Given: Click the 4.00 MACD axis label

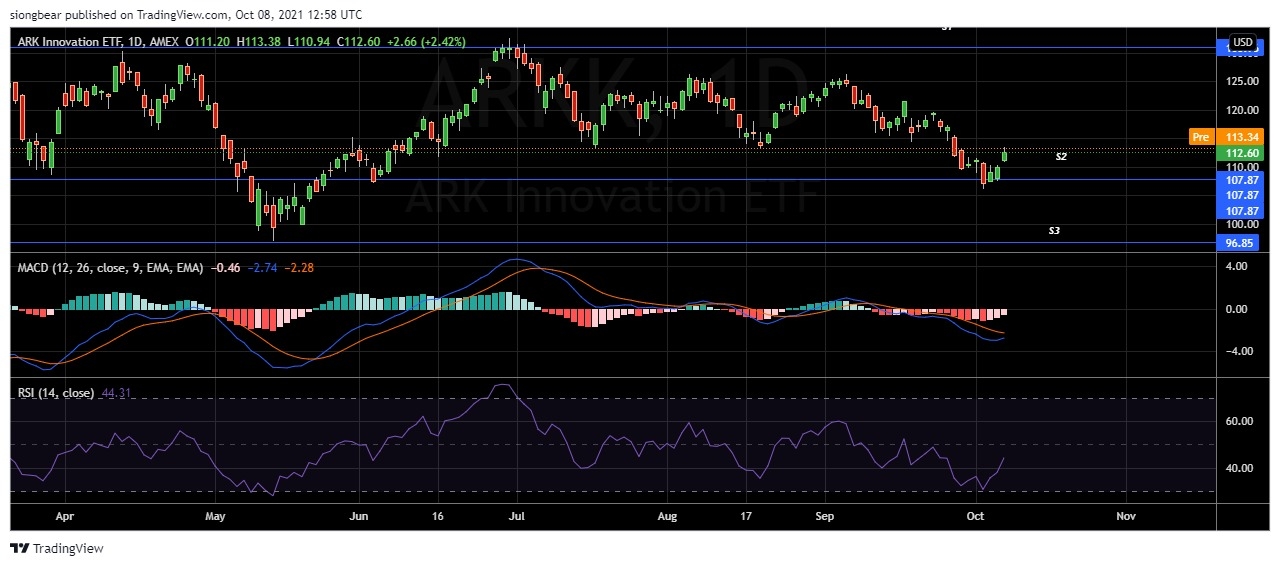Looking at the screenshot, I should coord(1238,267).
